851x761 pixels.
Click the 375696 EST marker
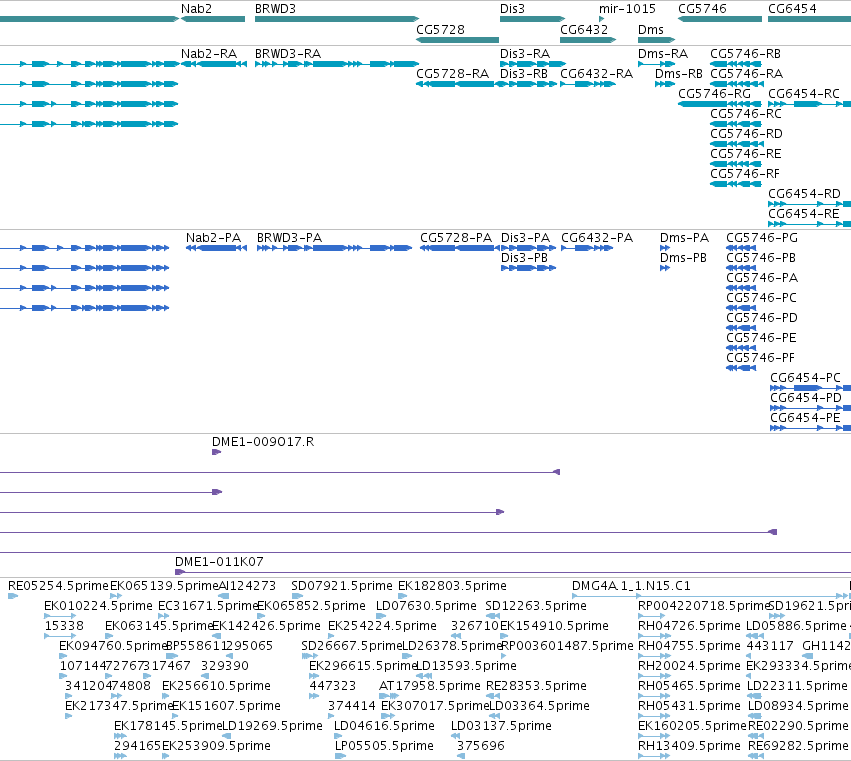pyautogui.click(x=461, y=757)
